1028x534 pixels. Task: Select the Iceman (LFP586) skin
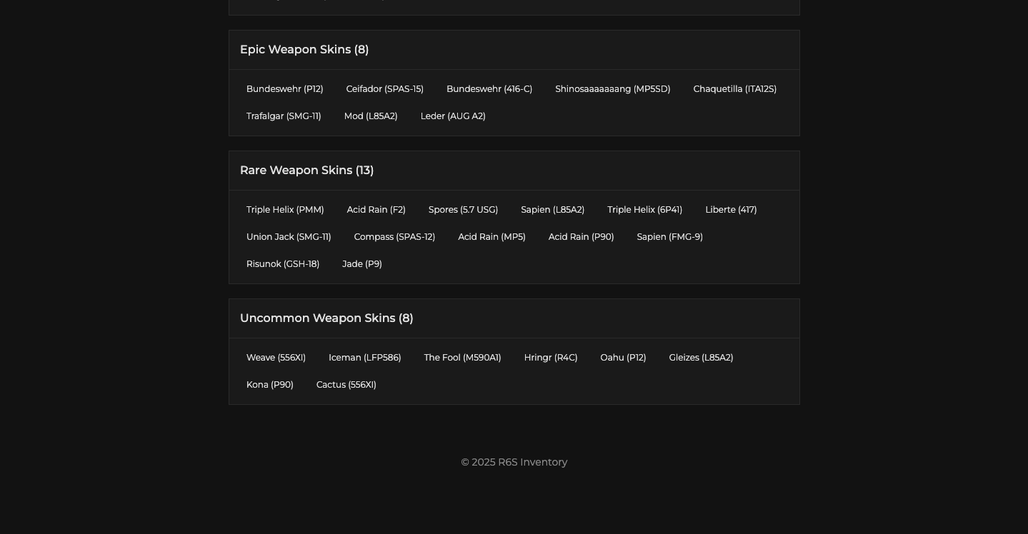tap(365, 358)
